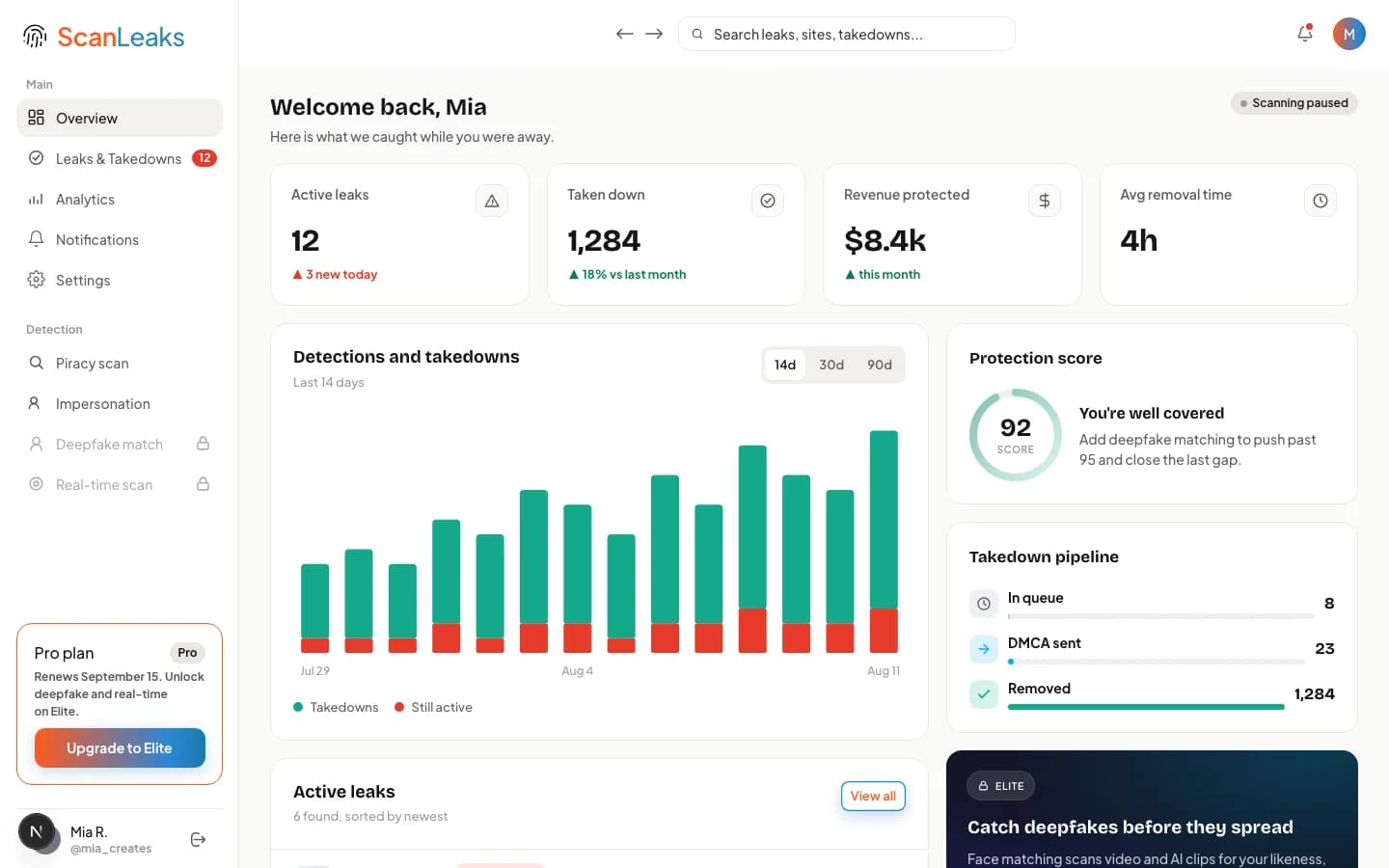Click the 12 badge on Leaks & Takedowns
The height and width of the screenshot is (868, 1389).
[x=204, y=158]
